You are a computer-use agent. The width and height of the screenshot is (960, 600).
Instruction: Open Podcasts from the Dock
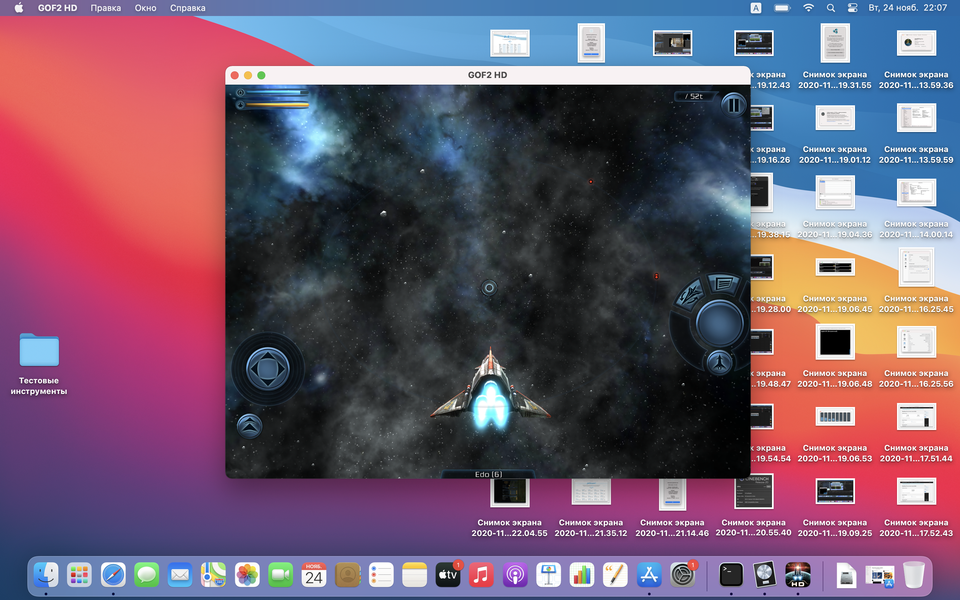tap(515, 575)
